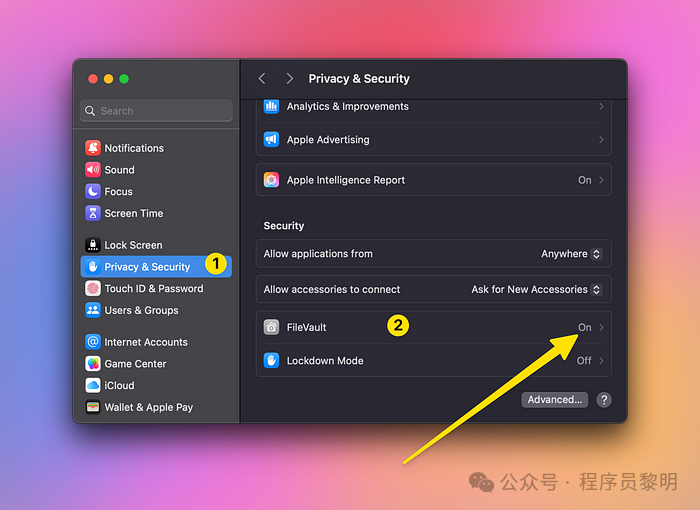Click the Sound speaker icon
700x510 pixels.
[93, 170]
